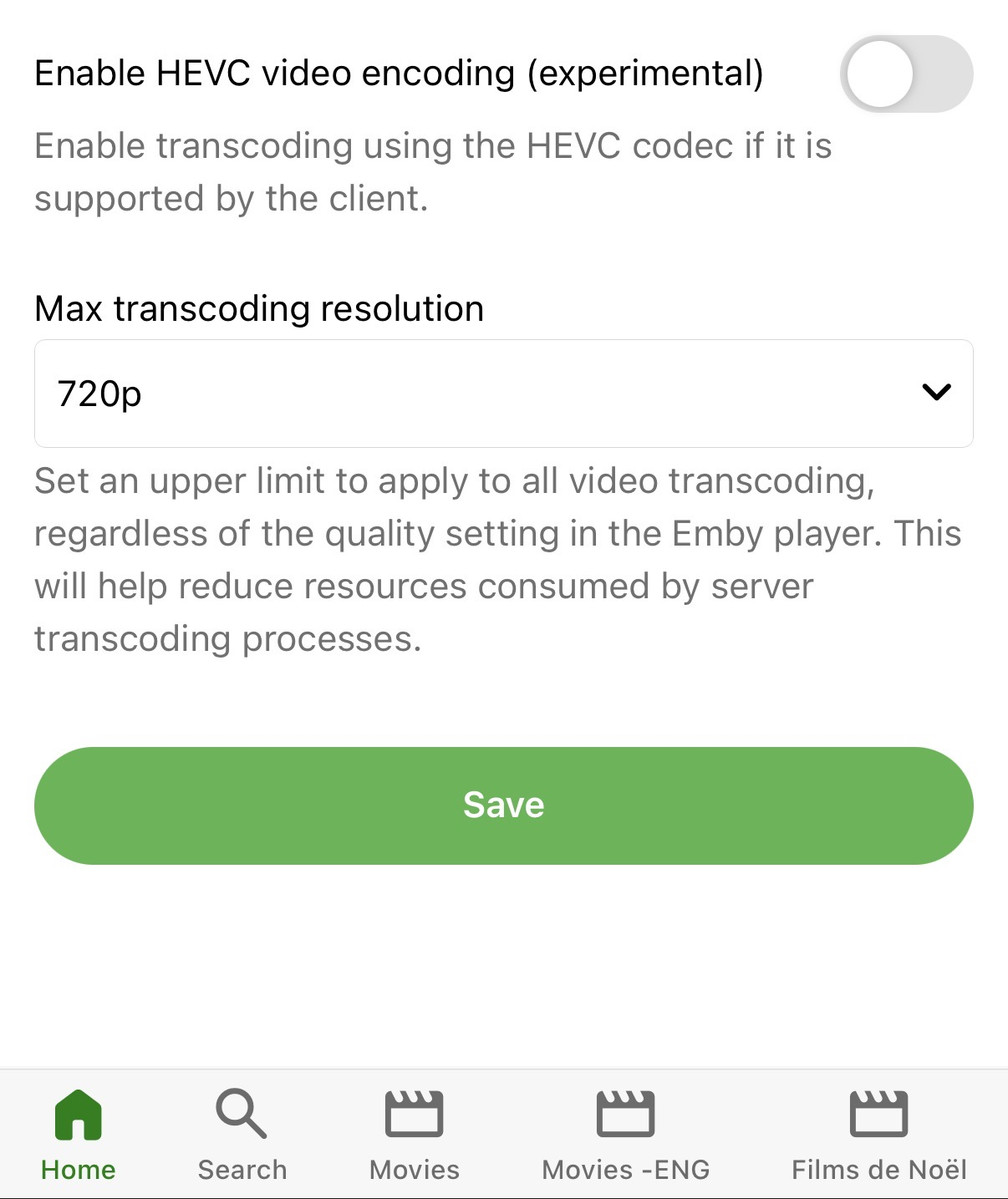Open the Films de Noël library label
The image size is (1008, 1199).
(x=879, y=1170)
